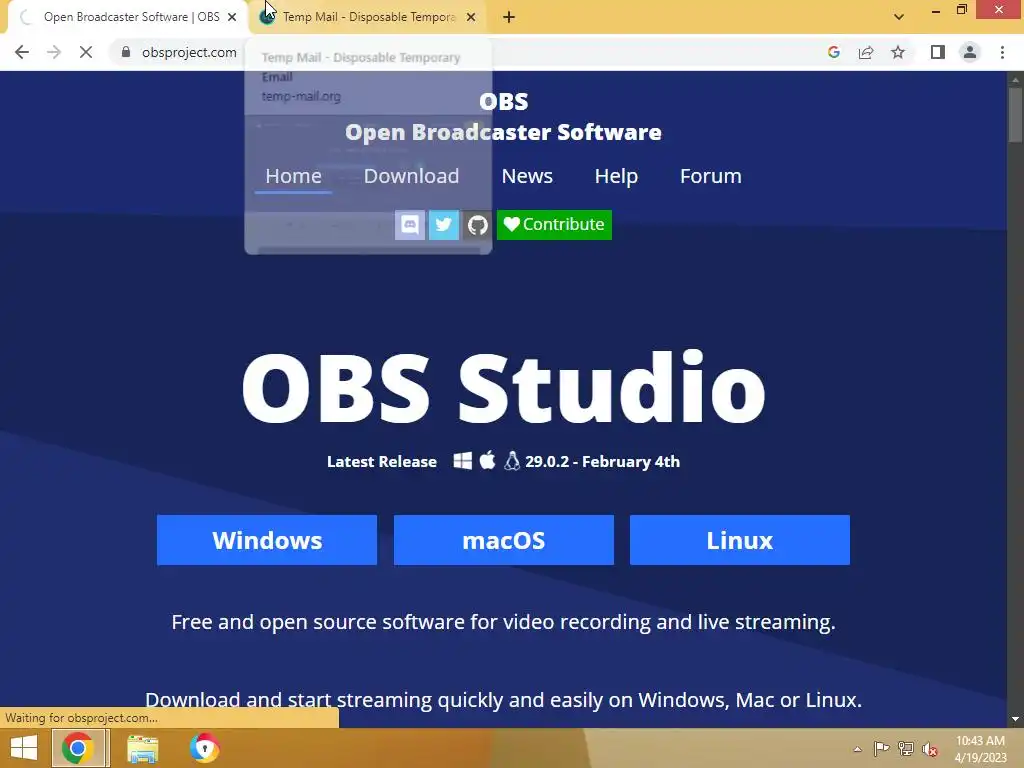This screenshot has width=1024, height=768.
Task: Click the scrollbar up arrow
Action: (x=1015, y=80)
